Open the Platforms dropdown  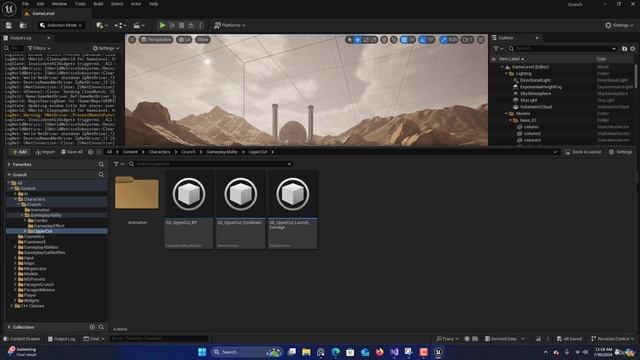coord(230,25)
